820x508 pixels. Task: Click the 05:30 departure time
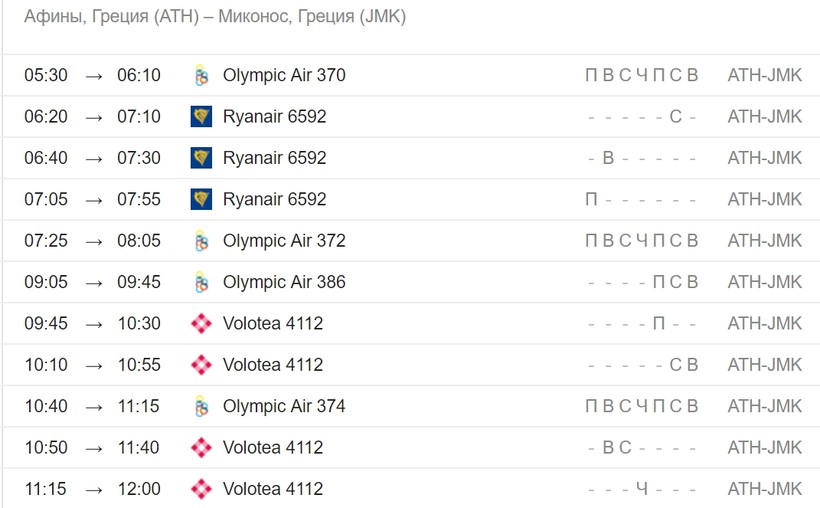[x=46, y=75]
